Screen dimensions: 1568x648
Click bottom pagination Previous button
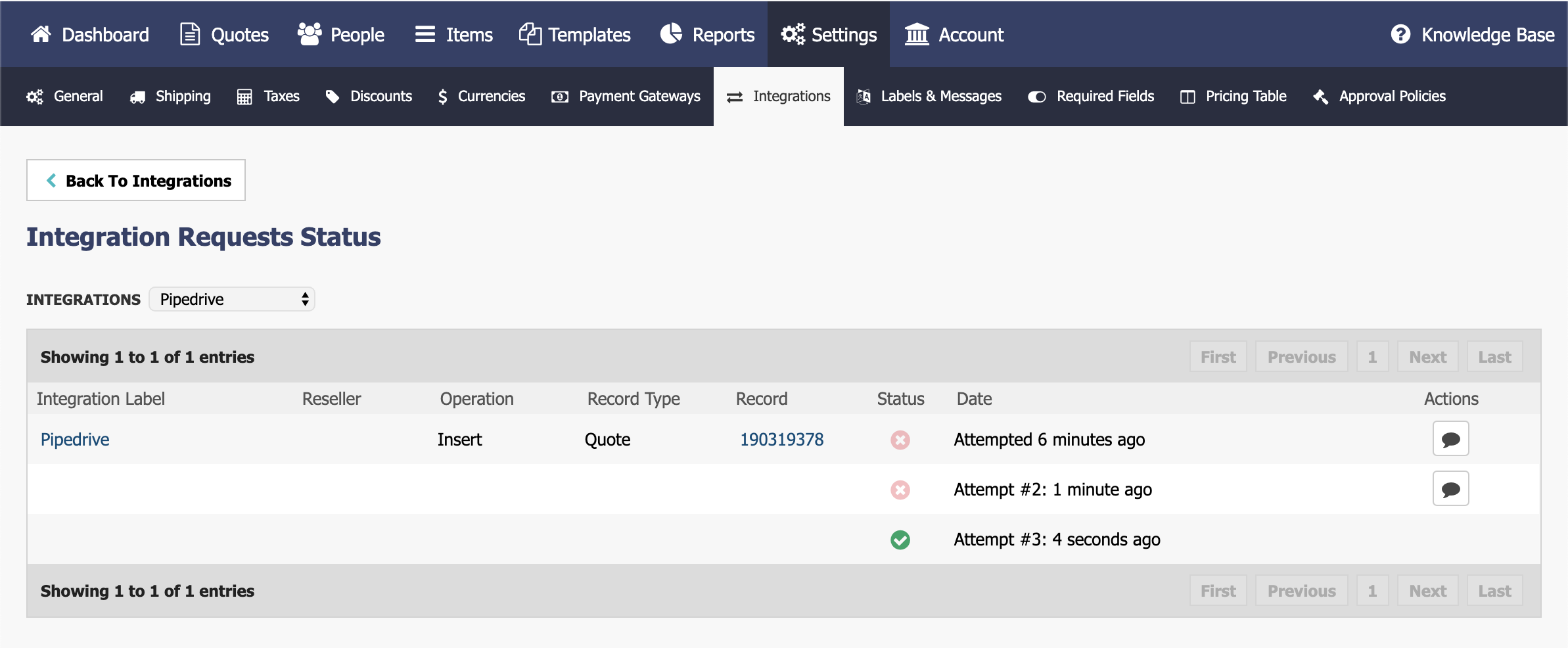(x=1302, y=591)
